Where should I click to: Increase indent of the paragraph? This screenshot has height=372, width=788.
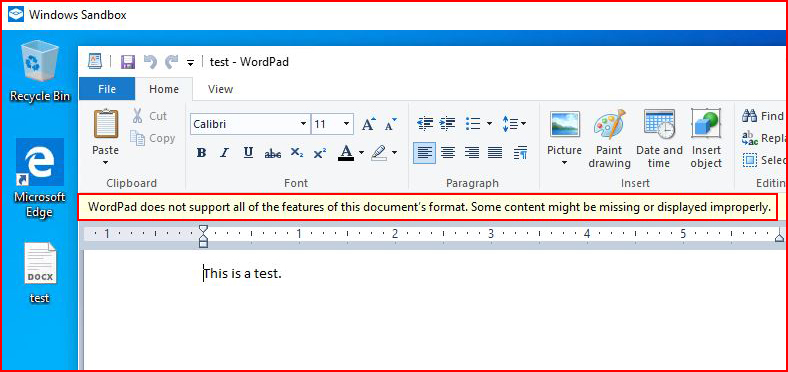click(447, 123)
